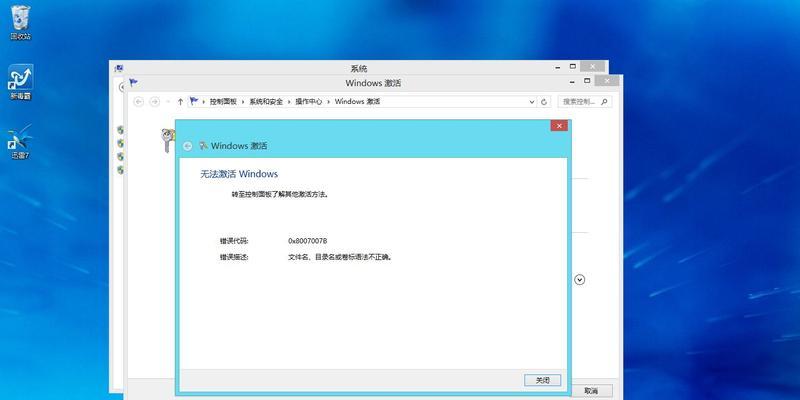Viewport: 800px width, 400px height.
Task: Click the 转至控制面板了解其他激活方法 text
Action: [280, 194]
